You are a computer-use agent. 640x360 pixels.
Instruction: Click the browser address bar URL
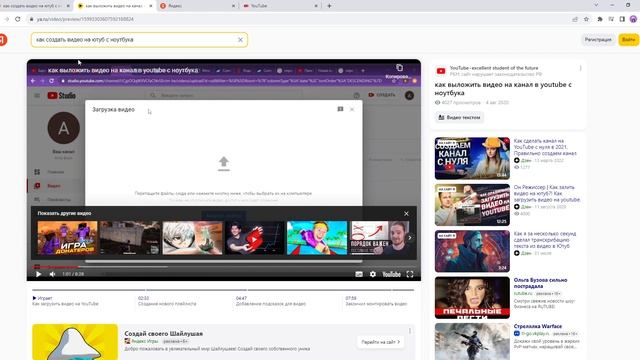coord(85,19)
